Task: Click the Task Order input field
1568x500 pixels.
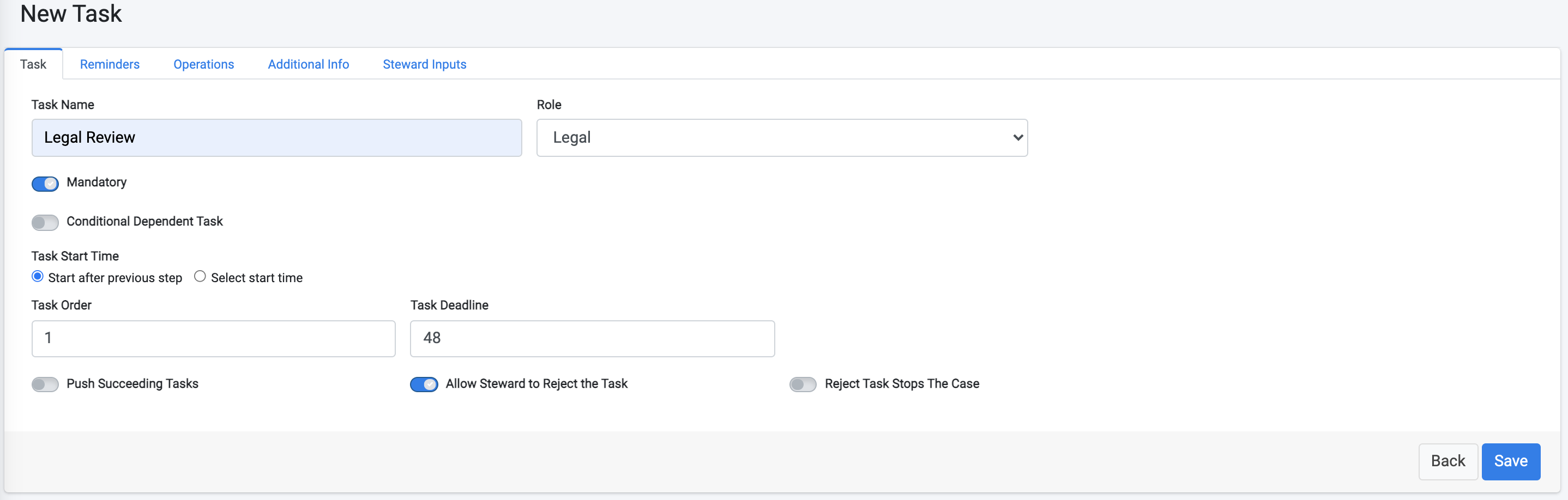Action: pyautogui.click(x=213, y=338)
